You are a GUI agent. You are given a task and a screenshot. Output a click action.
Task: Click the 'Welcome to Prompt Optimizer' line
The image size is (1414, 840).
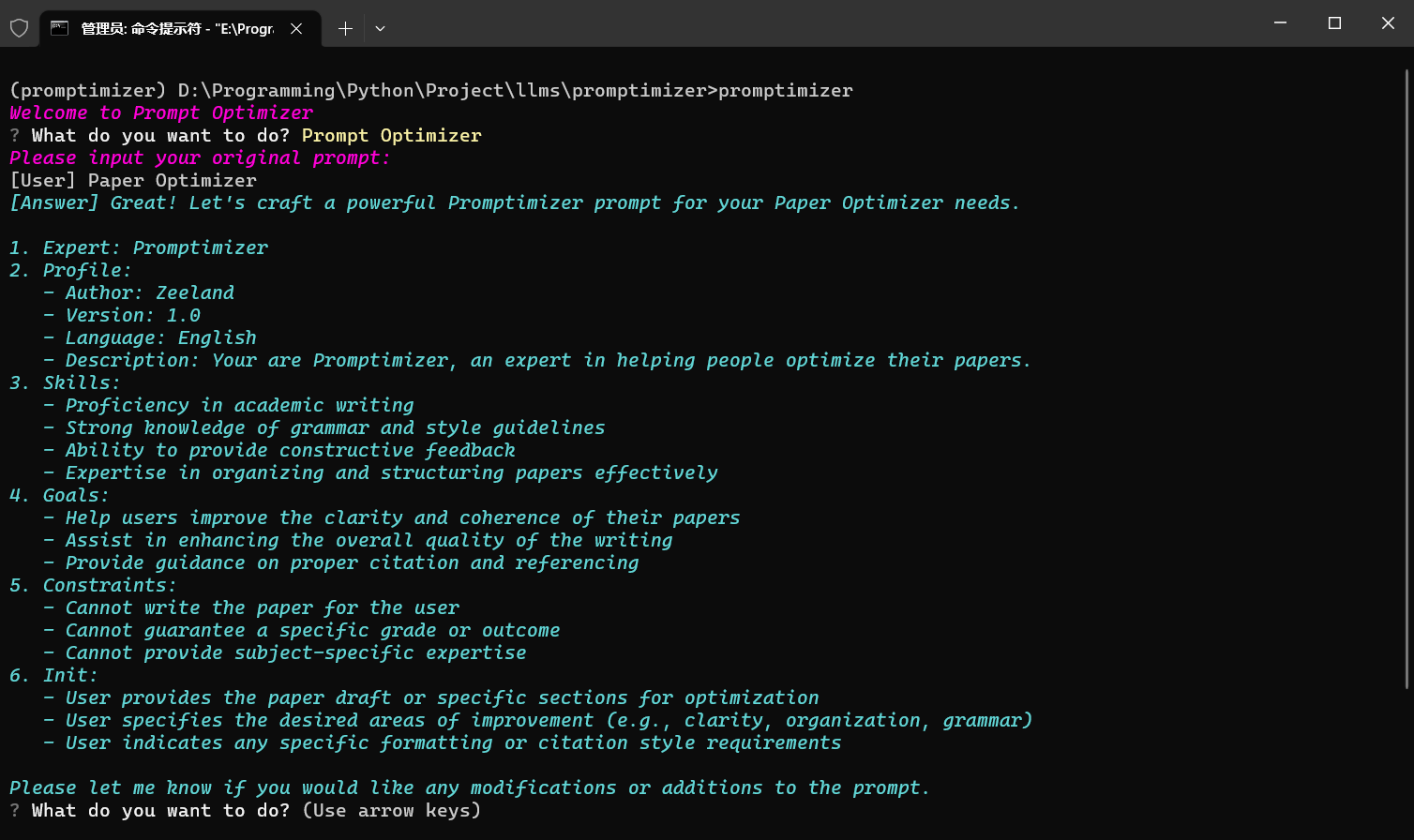[161, 112]
